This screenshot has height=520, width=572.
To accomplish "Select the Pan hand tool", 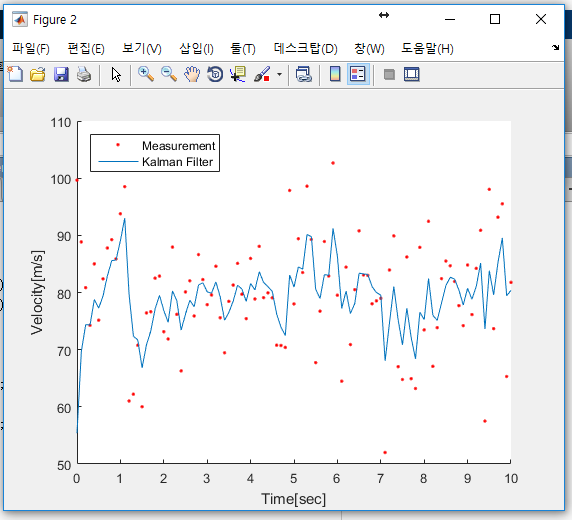I will (192, 74).
